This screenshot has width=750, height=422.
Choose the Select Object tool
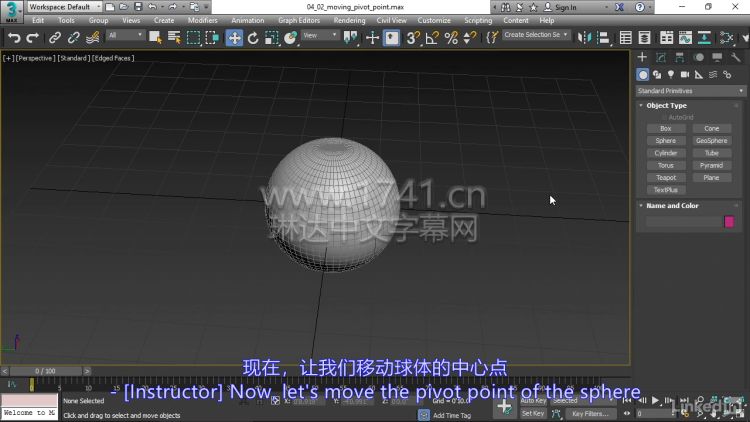coord(155,38)
